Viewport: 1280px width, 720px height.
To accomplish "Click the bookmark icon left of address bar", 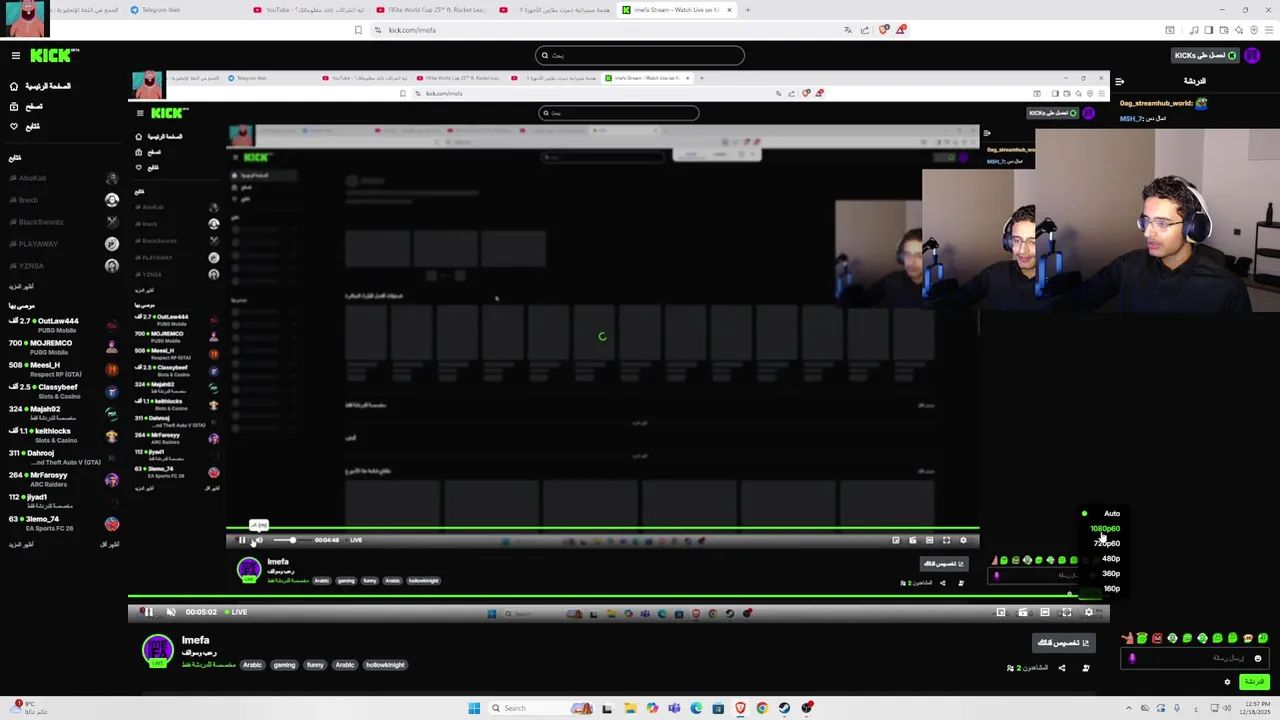I will coord(358,30).
